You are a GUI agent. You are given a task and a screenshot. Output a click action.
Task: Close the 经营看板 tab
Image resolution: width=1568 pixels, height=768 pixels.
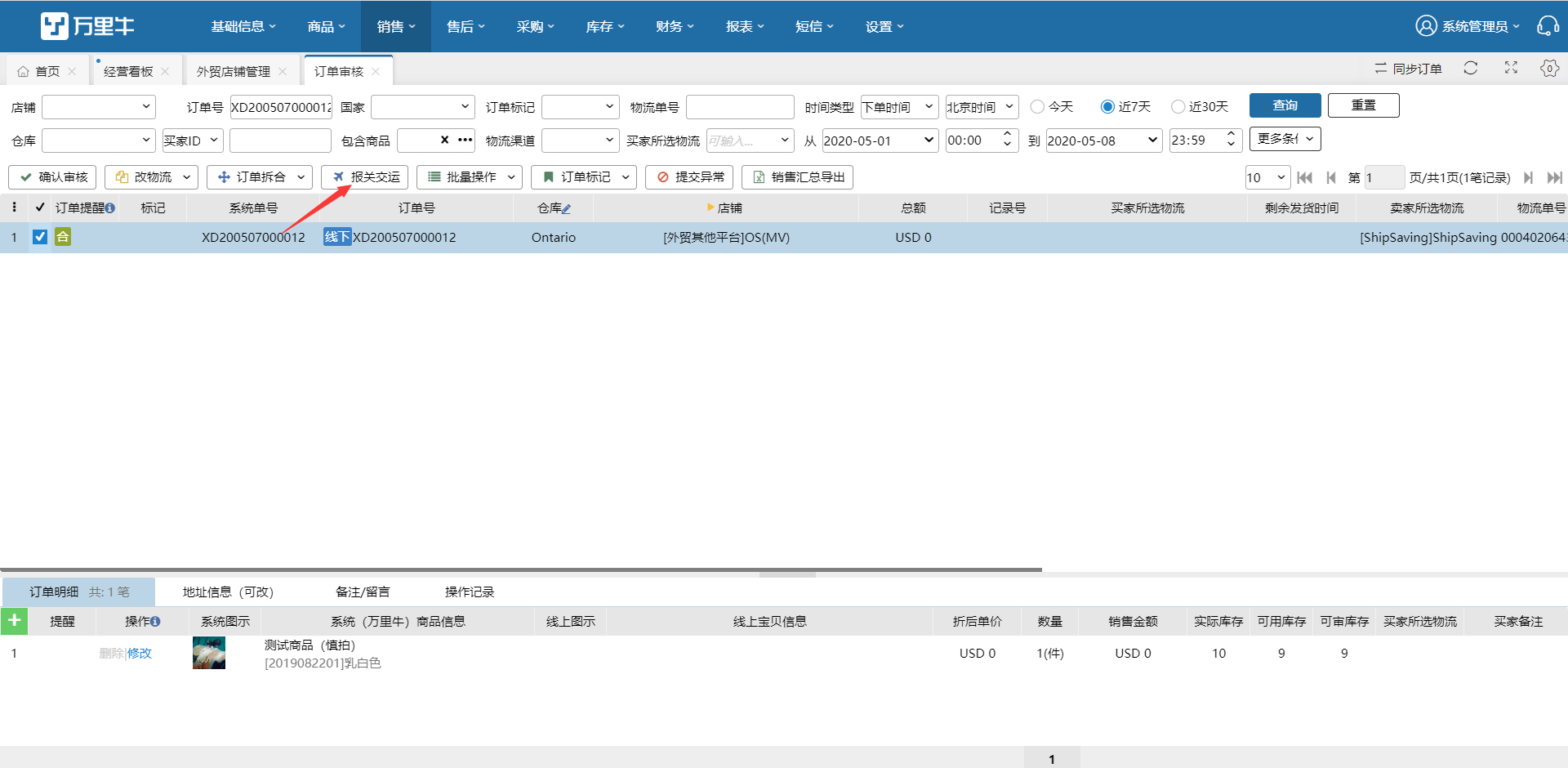(x=165, y=72)
